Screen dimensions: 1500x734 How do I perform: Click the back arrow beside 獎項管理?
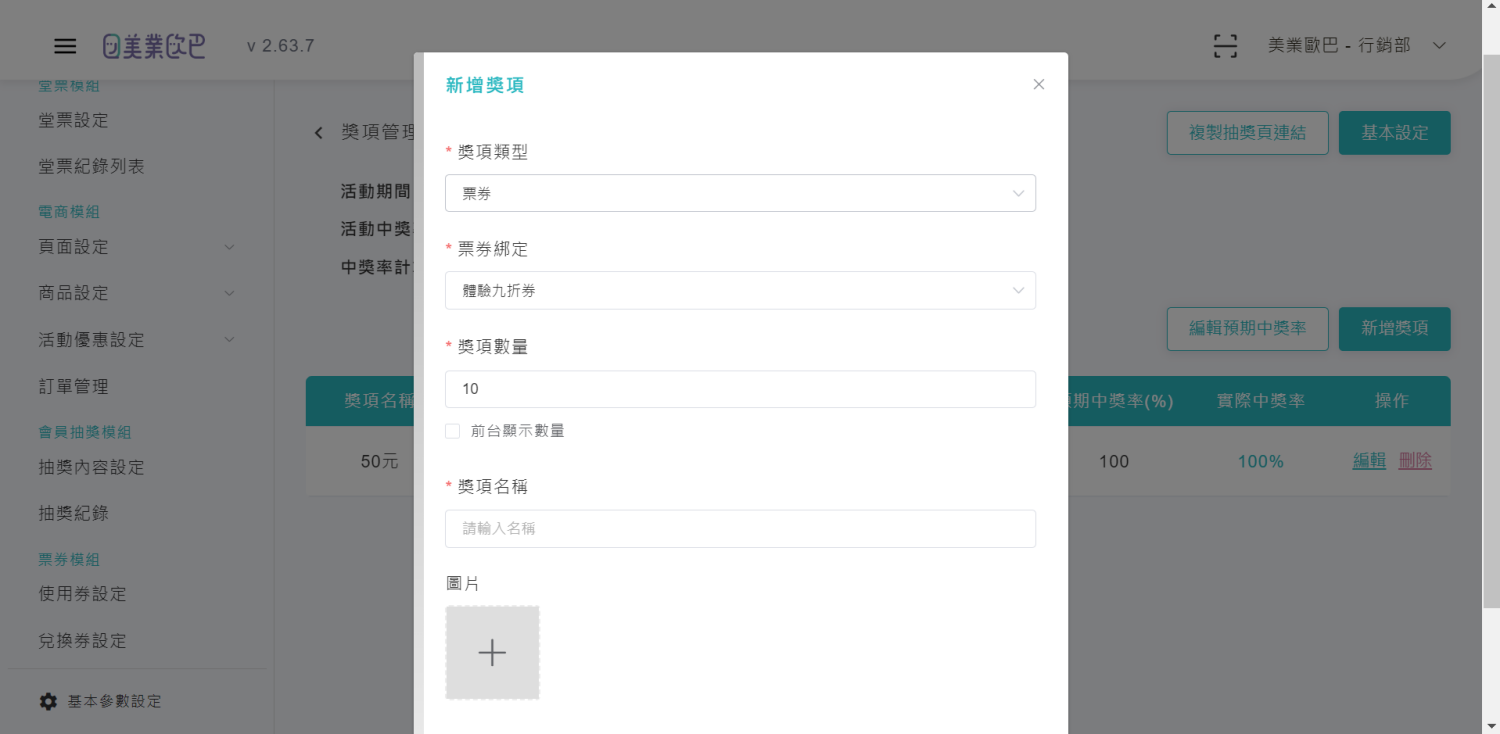point(319,133)
